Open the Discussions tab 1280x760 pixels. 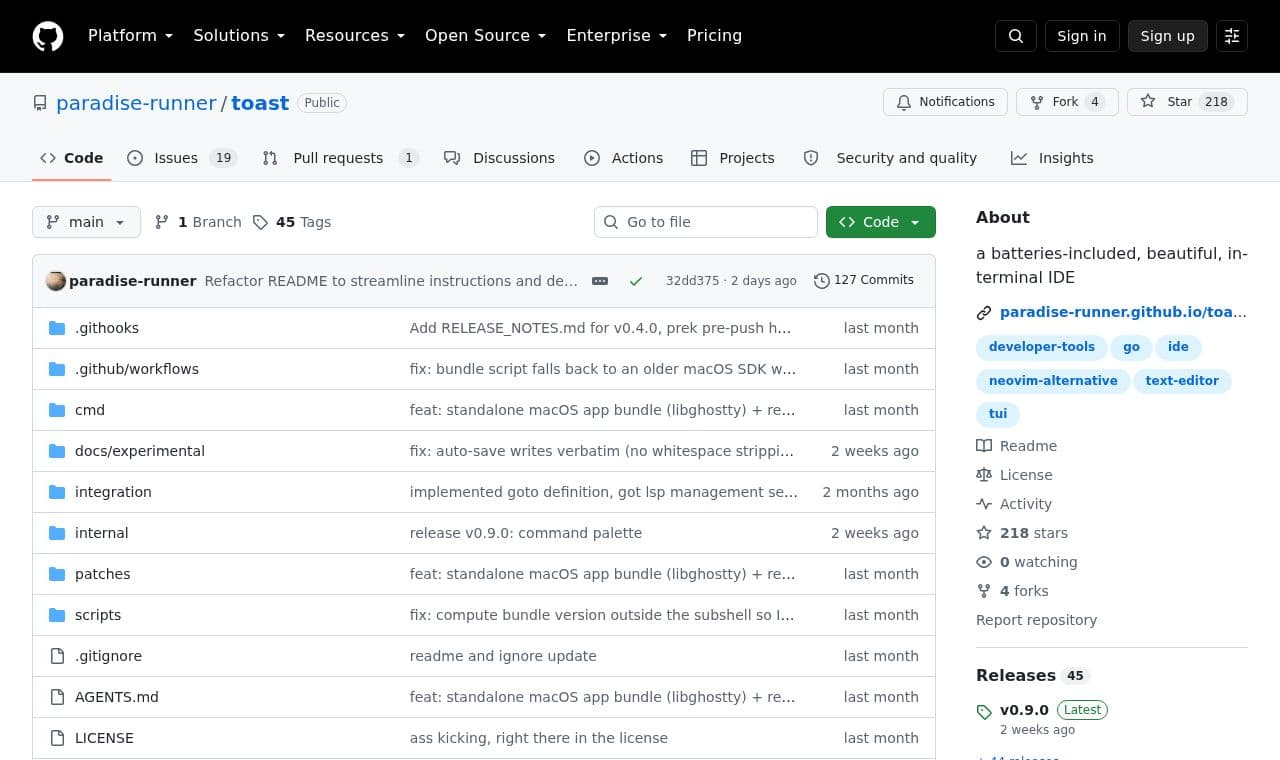pyautogui.click(x=499, y=158)
